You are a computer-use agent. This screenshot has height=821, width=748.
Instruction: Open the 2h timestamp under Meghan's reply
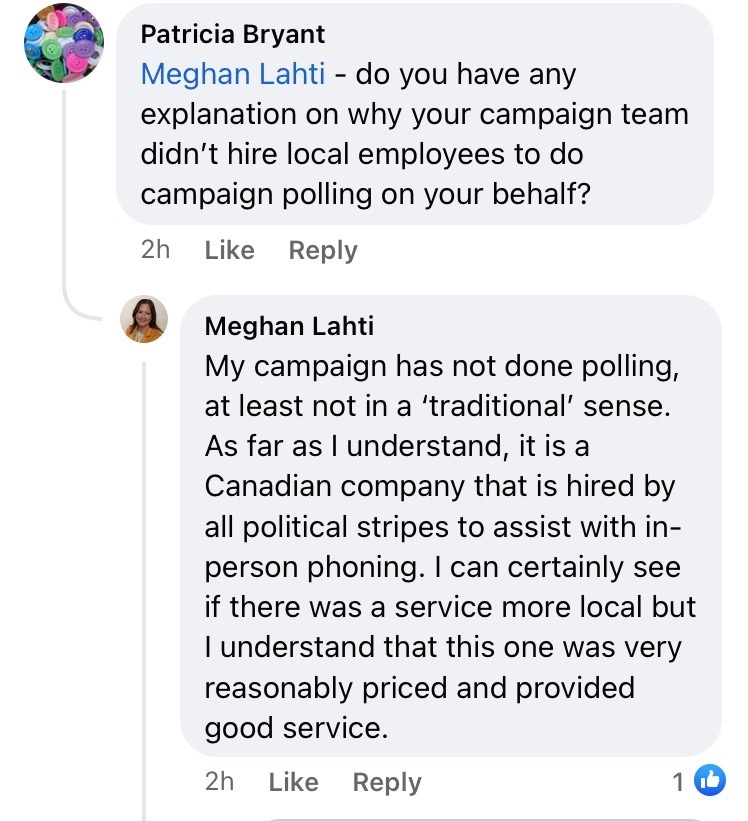pyautogui.click(x=219, y=782)
